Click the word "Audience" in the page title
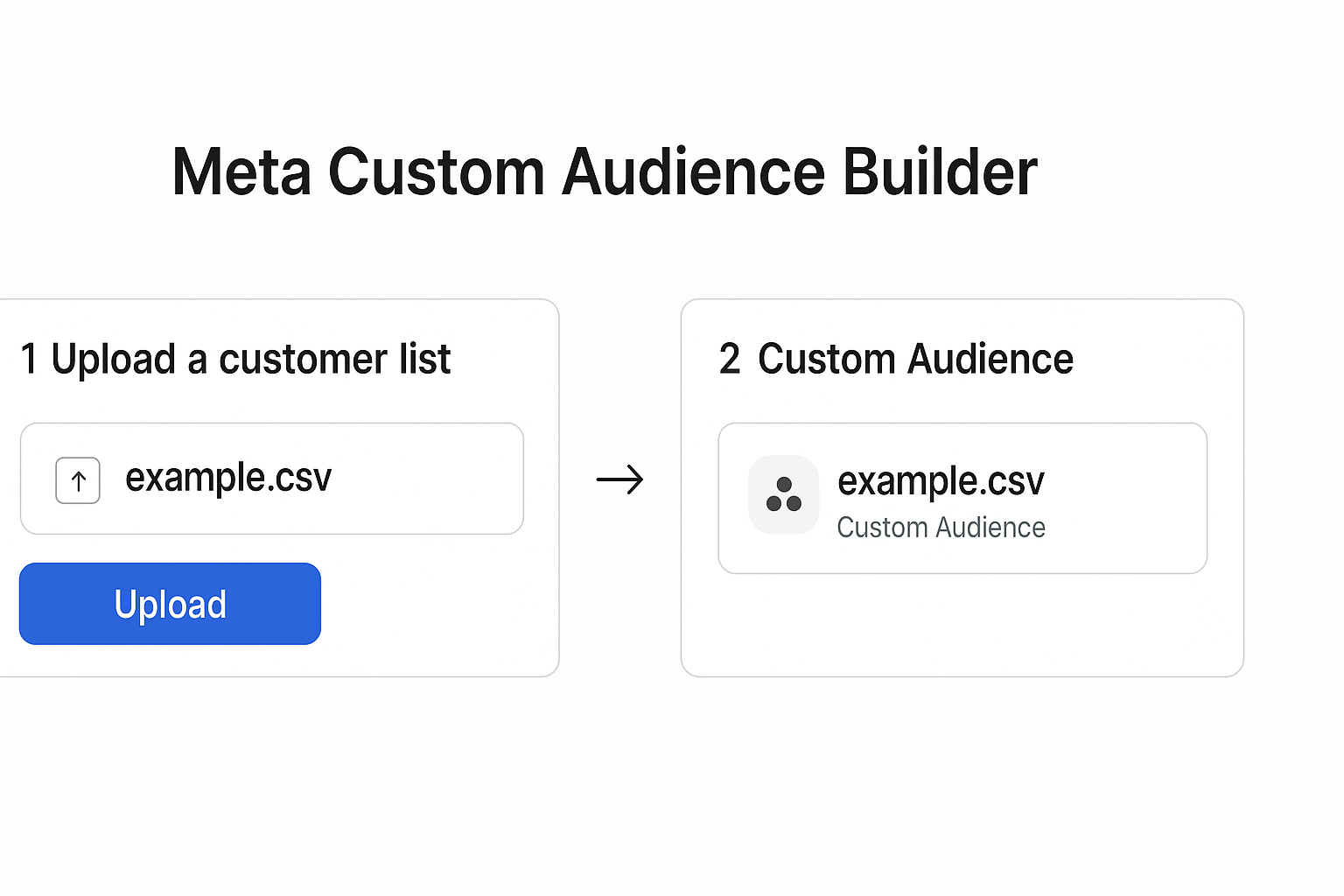 click(x=693, y=171)
